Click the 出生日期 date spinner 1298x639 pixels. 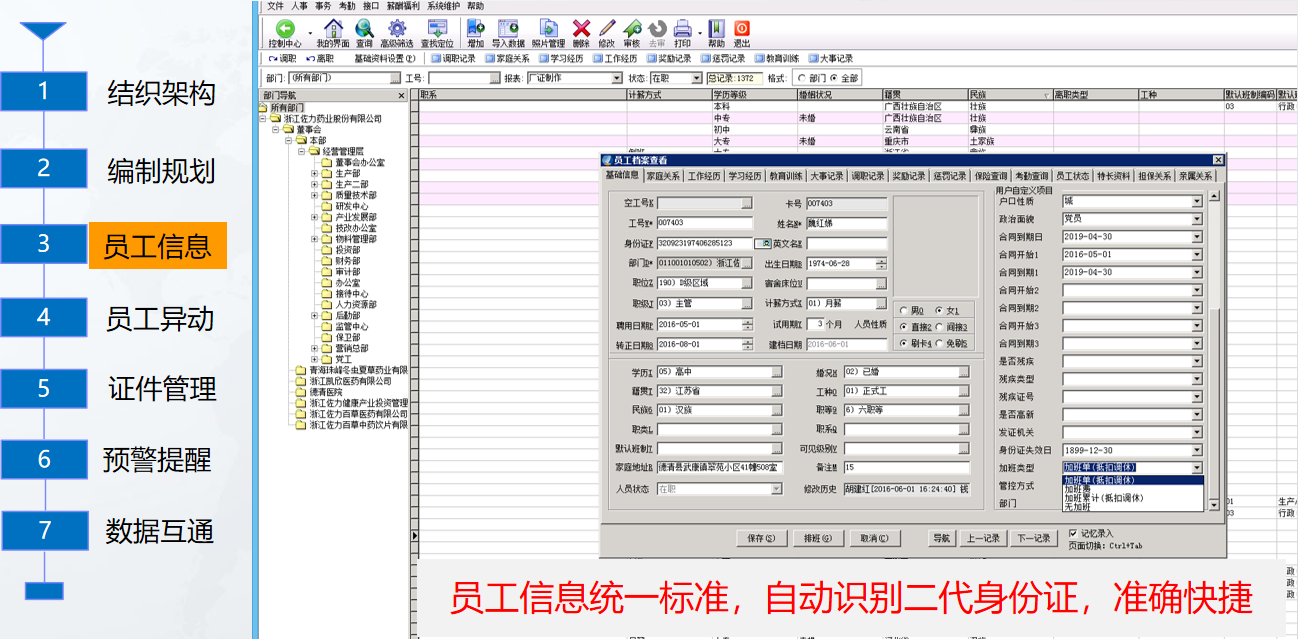[x=881, y=264]
